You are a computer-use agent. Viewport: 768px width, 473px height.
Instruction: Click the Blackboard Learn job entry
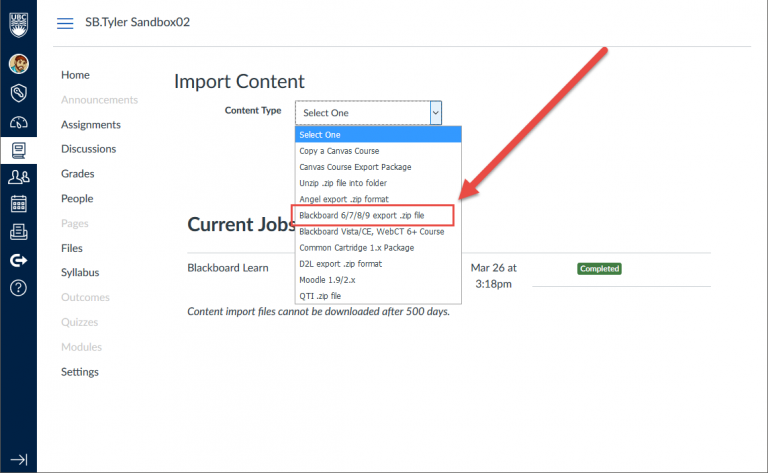[x=228, y=268]
